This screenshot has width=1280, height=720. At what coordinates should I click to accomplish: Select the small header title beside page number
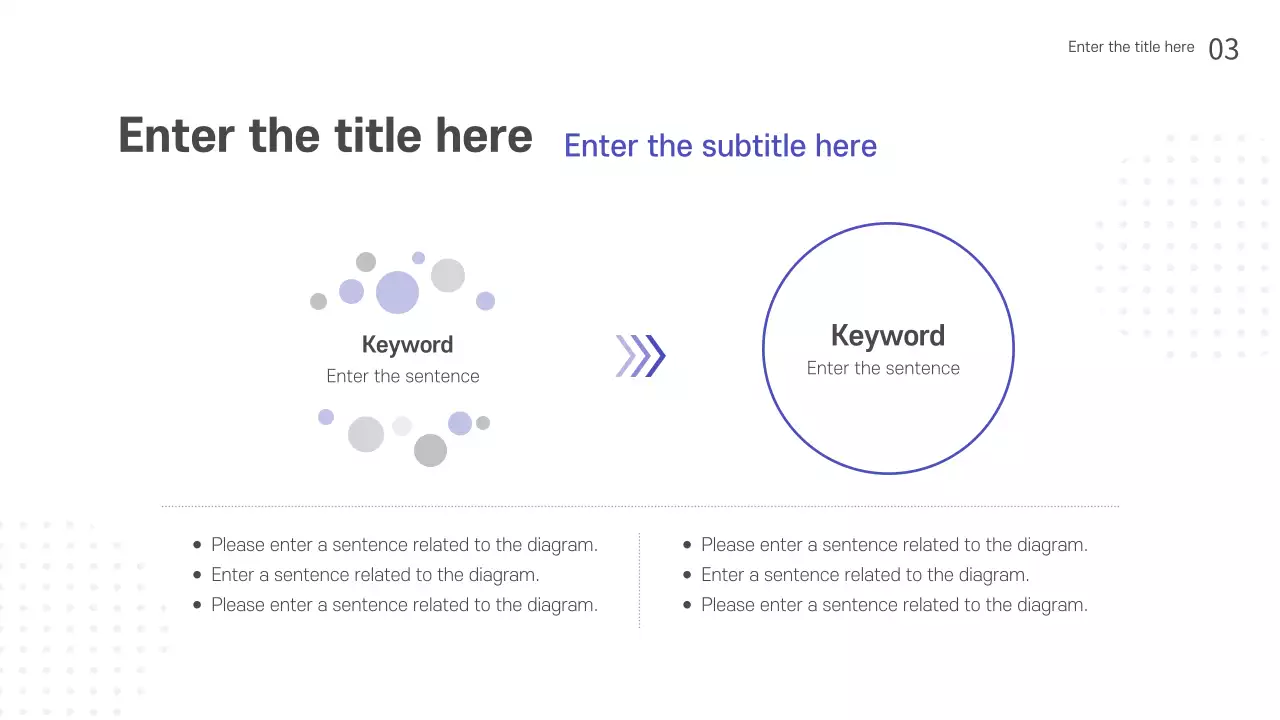click(1131, 47)
